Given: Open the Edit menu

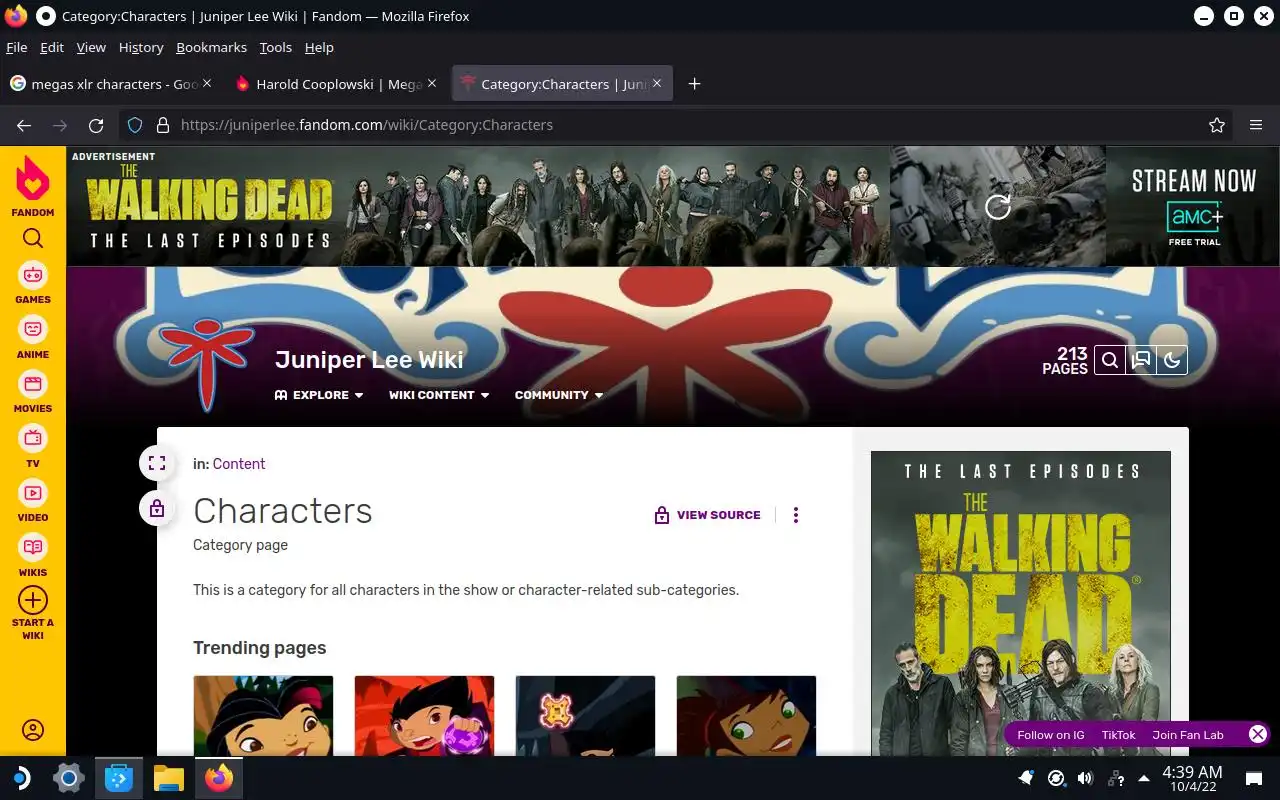Looking at the screenshot, I should (x=52, y=47).
